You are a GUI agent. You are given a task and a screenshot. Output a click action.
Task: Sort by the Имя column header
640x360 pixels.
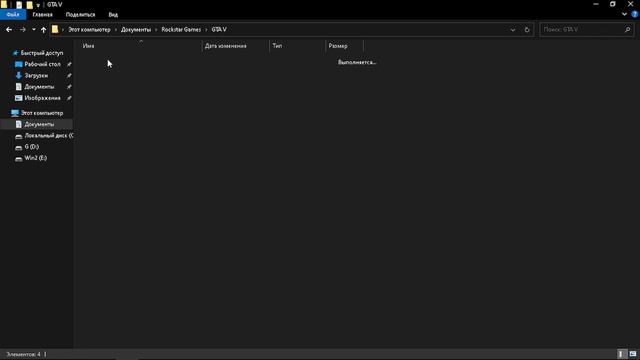[x=88, y=46]
